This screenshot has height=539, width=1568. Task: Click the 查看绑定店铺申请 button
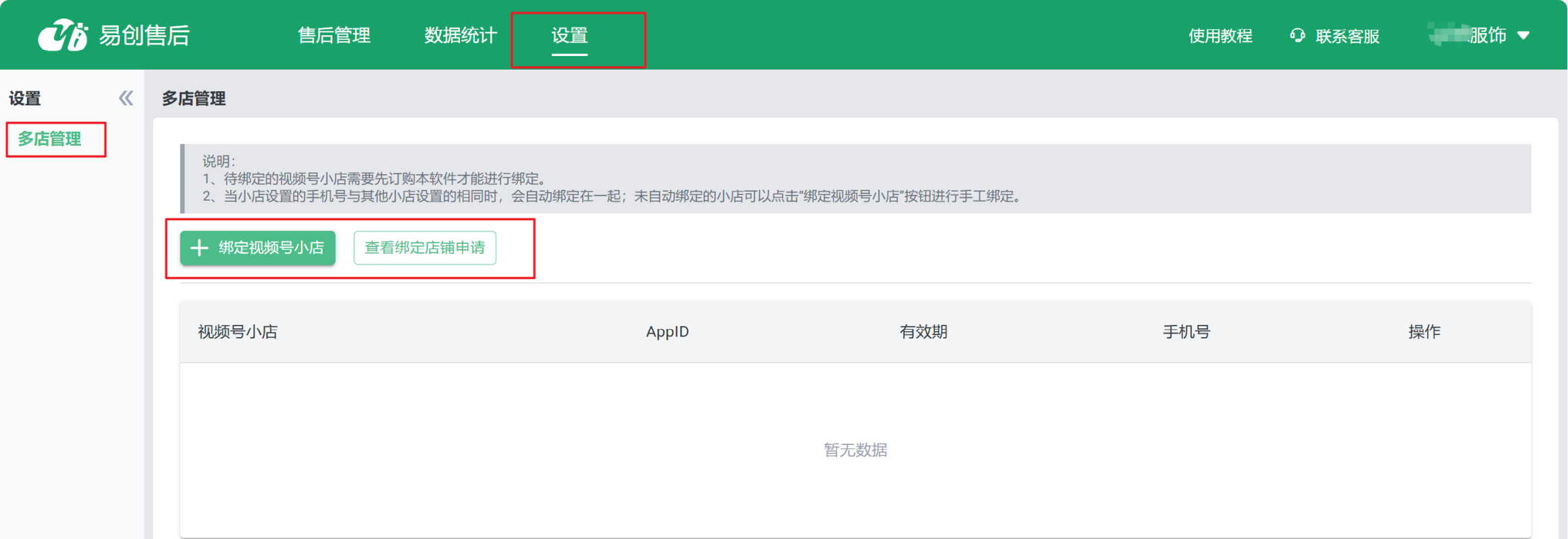pyautogui.click(x=425, y=248)
